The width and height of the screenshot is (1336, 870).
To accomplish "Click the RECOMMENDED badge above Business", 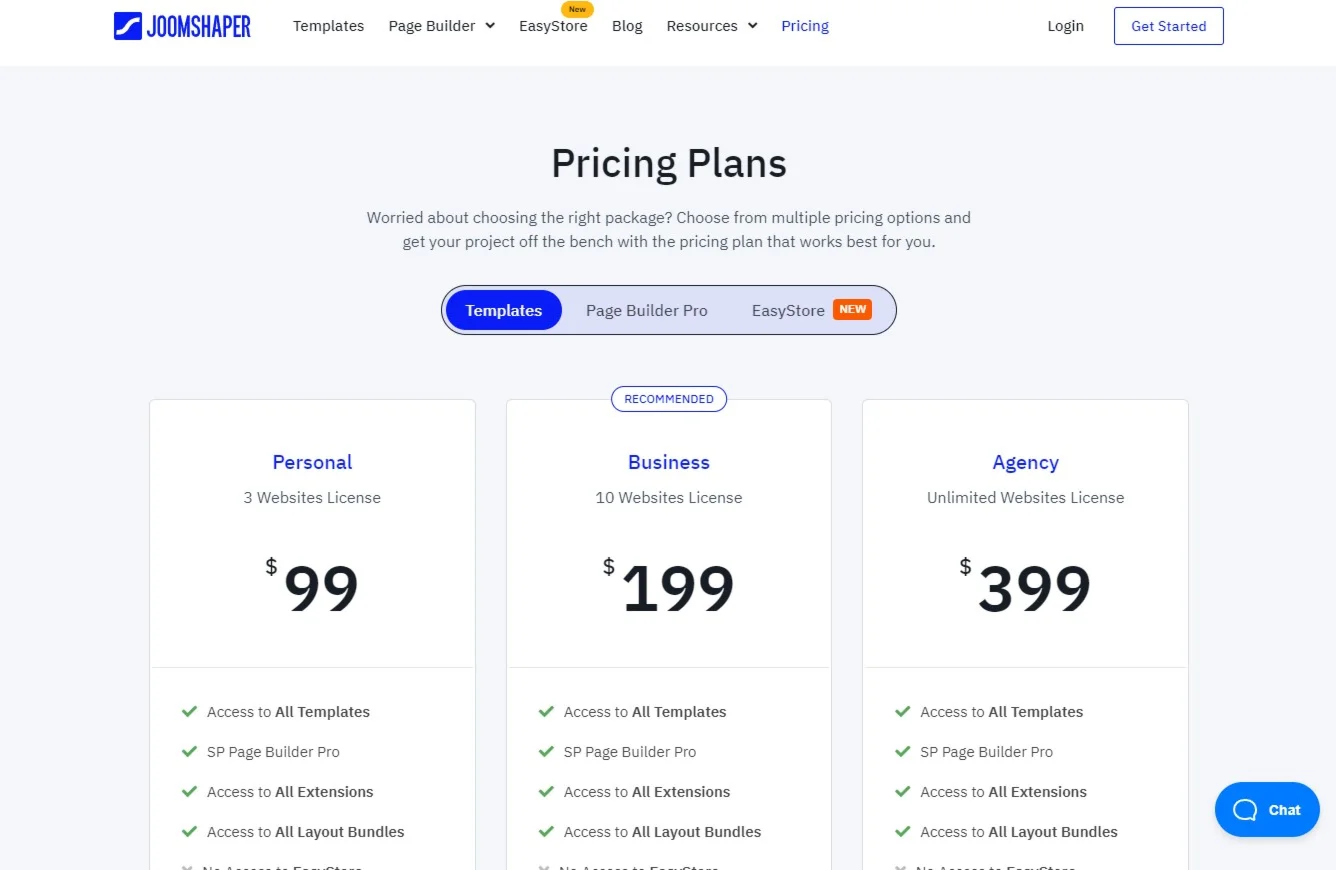I will pos(669,399).
